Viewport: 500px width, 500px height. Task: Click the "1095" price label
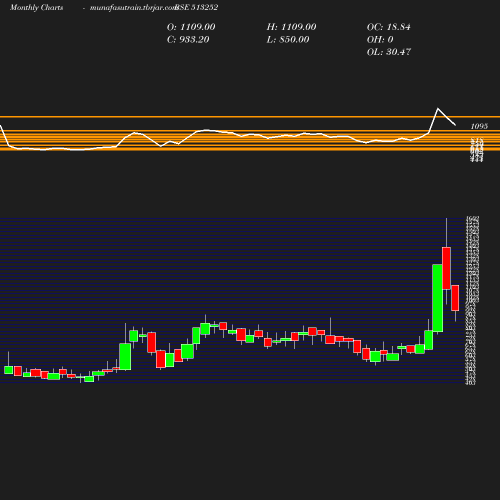pyautogui.click(x=479, y=126)
